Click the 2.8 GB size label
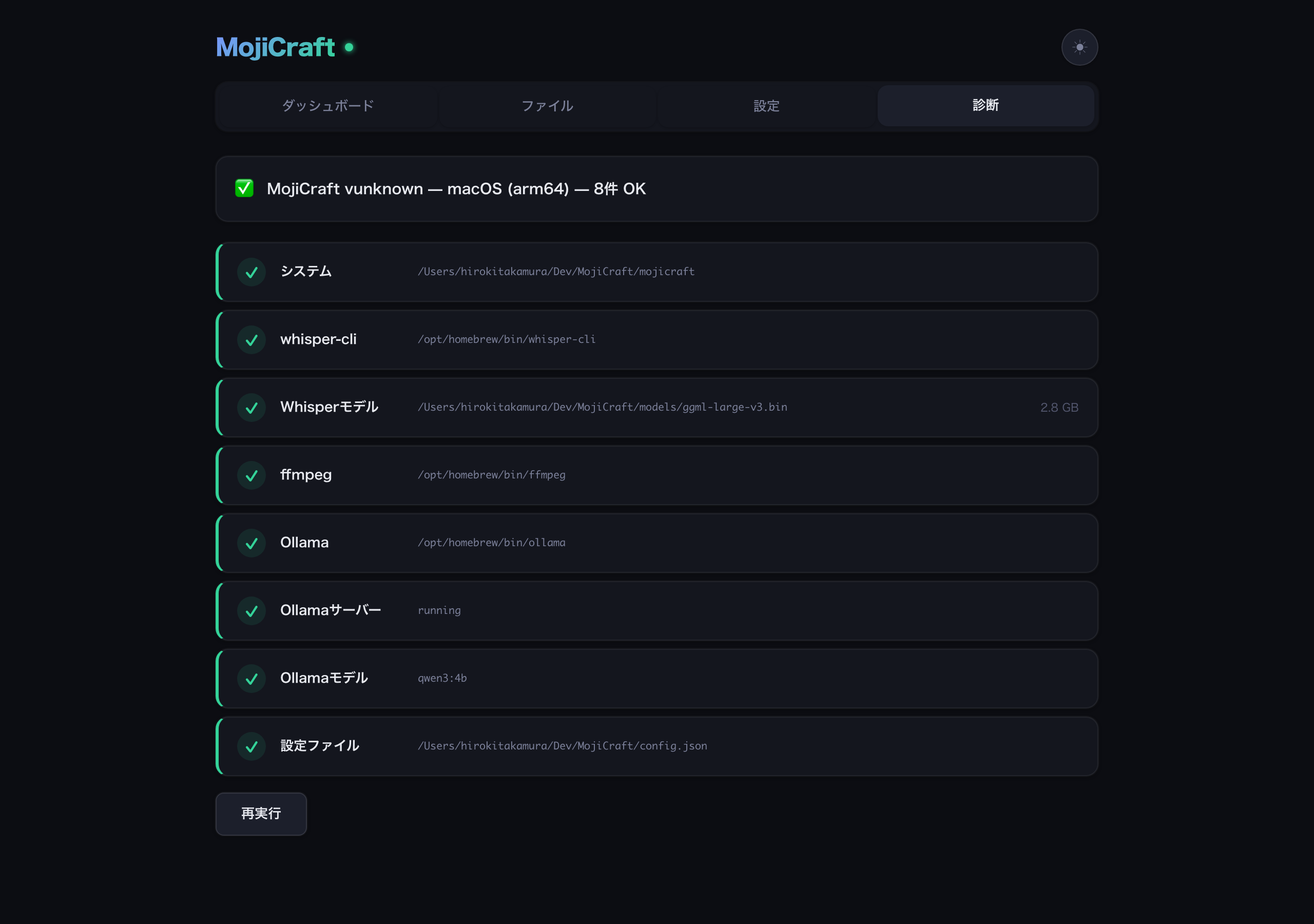The height and width of the screenshot is (924, 1314). [x=1059, y=408]
